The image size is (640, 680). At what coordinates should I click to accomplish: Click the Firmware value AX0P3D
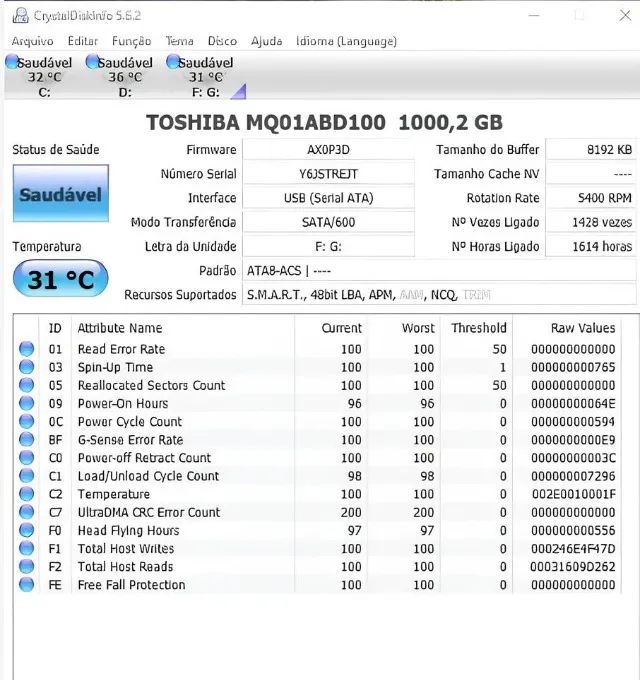pos(328,150)
